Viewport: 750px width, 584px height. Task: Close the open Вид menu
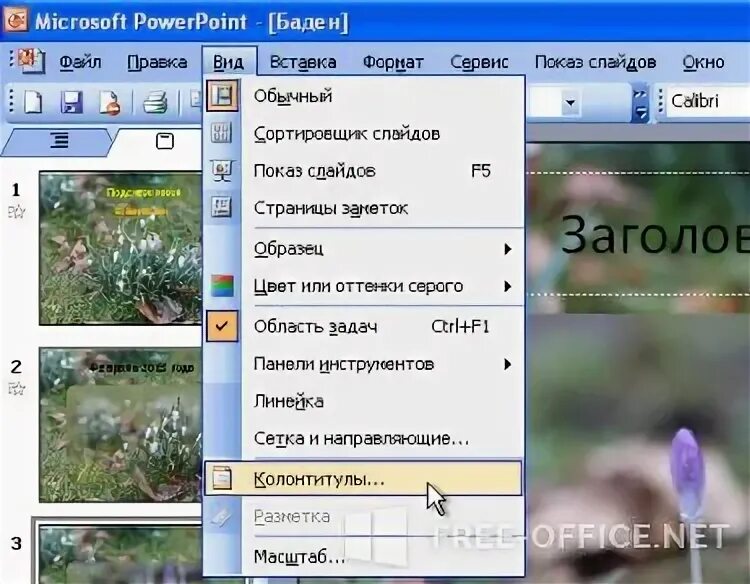coord(229,62)
